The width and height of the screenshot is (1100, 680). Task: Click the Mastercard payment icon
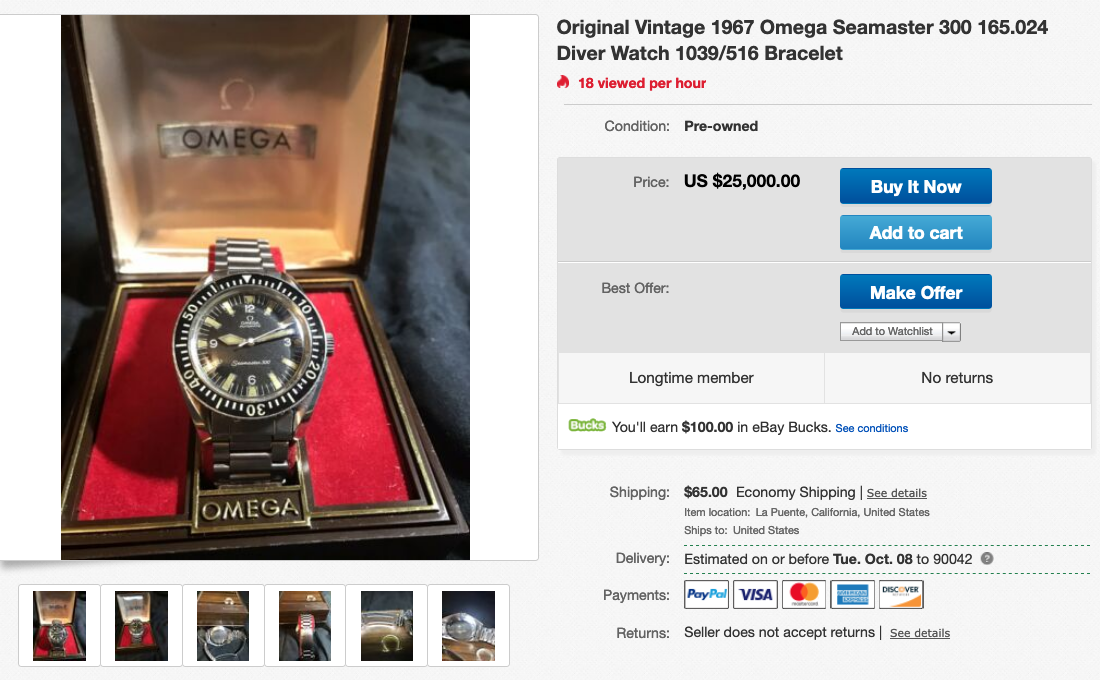(804, 595)
